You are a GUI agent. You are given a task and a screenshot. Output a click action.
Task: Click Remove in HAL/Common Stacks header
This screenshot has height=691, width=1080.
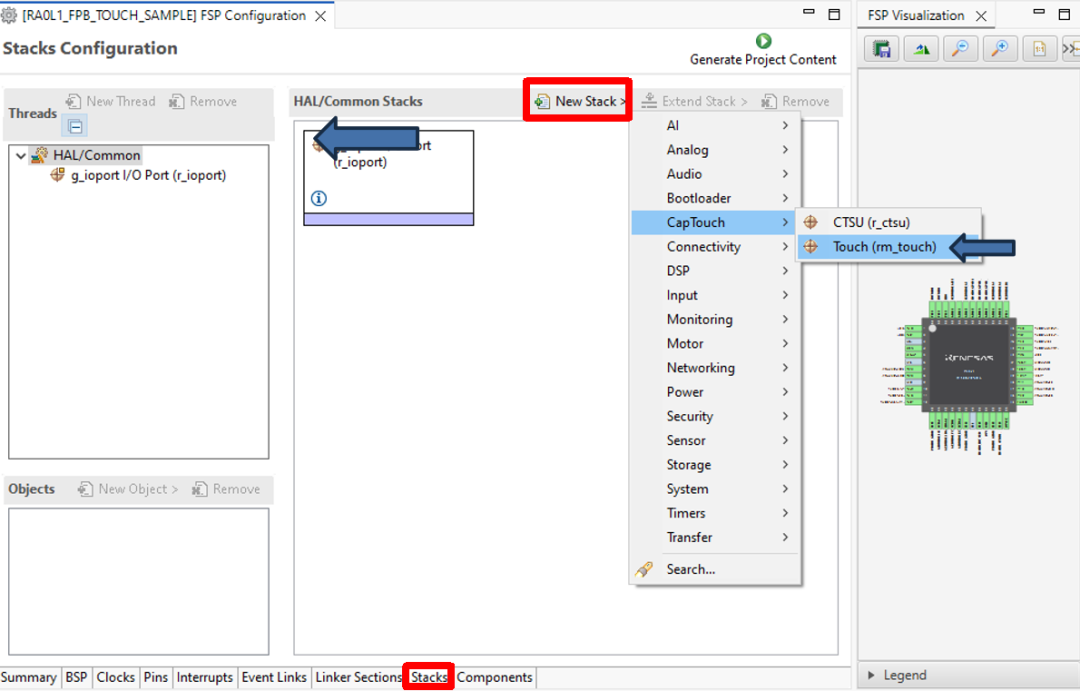pyautogui.click(x=796, y=101)
